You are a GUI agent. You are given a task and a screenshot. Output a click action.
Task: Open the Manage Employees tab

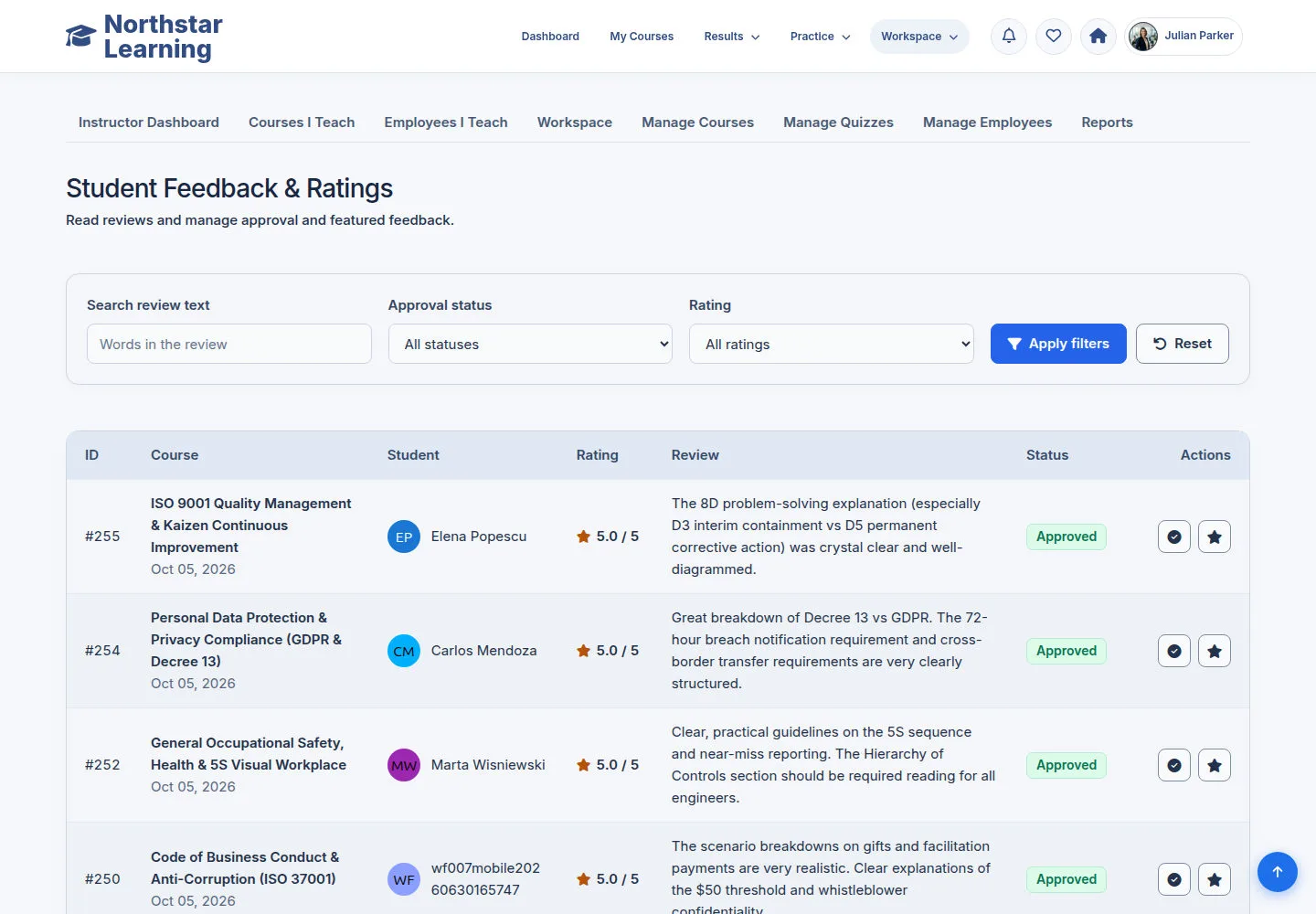(987, 122)
